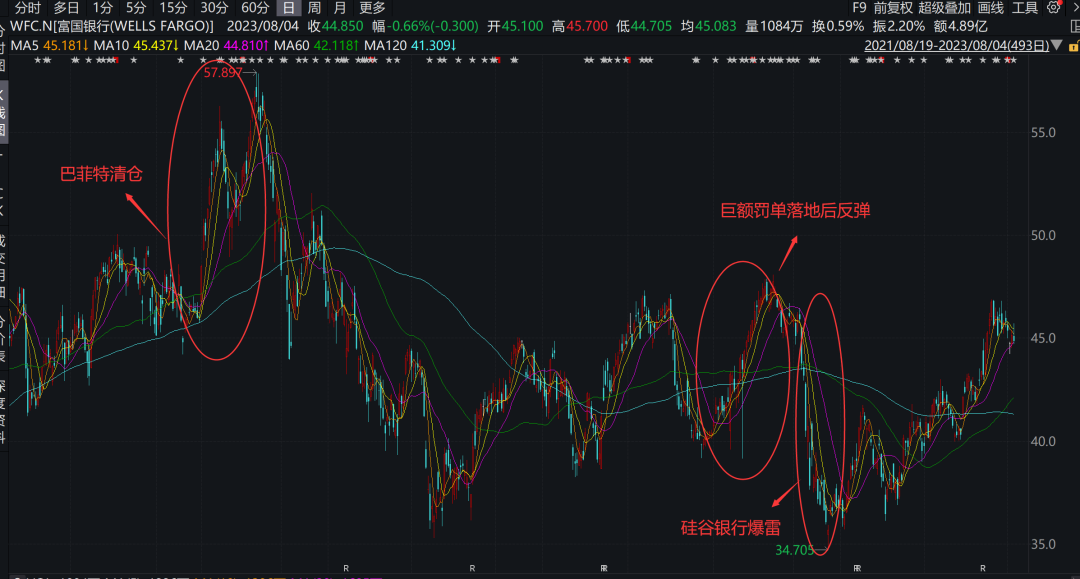Click the MA5 45.181 indicator label

(50, 45)
